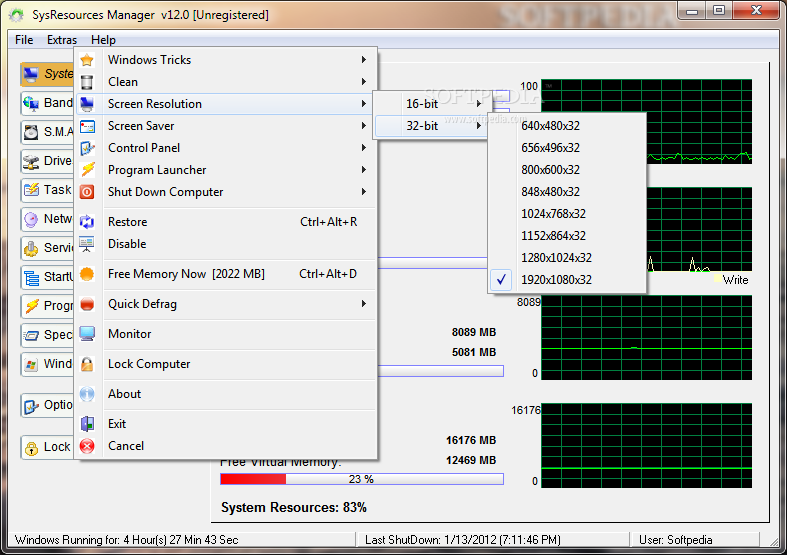Image resolution: width=787 pixels, height=555 pixels.
Task: Click the yellow Write legend swatch
Action: 718,279
